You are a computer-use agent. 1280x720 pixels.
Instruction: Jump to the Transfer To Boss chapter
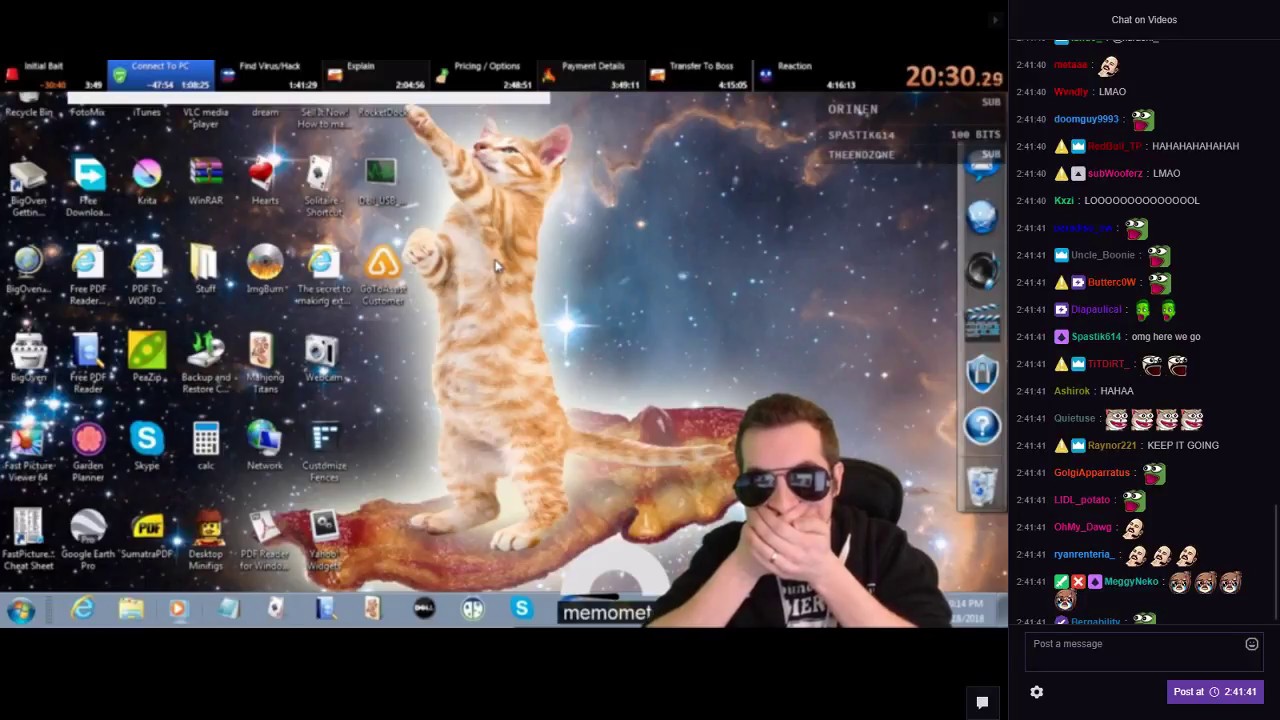[x=698, y=74]
